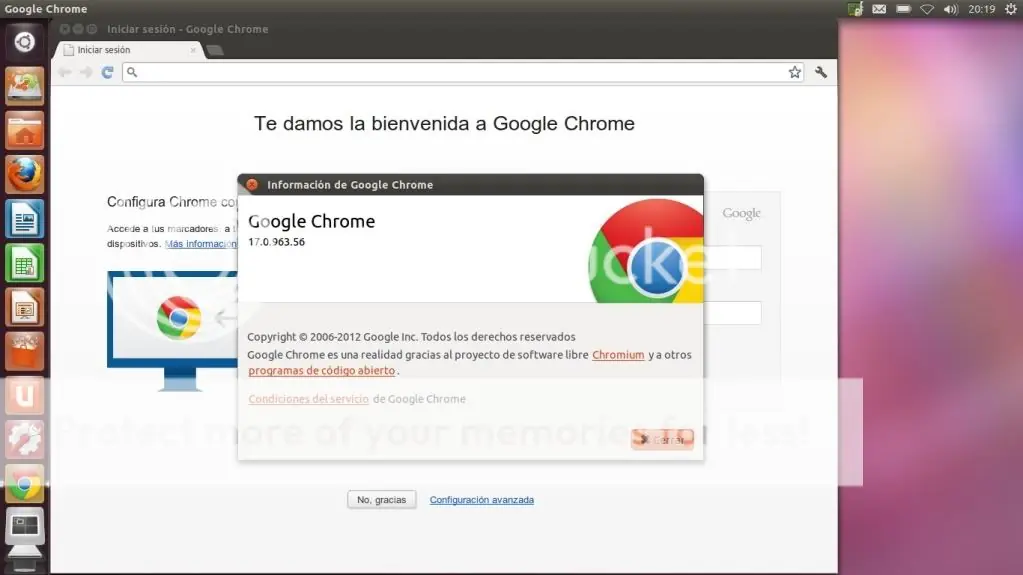Select the Google Chrome launcher icon
Viewport: 1023px width, 575px height.
[x=25, y=484]
